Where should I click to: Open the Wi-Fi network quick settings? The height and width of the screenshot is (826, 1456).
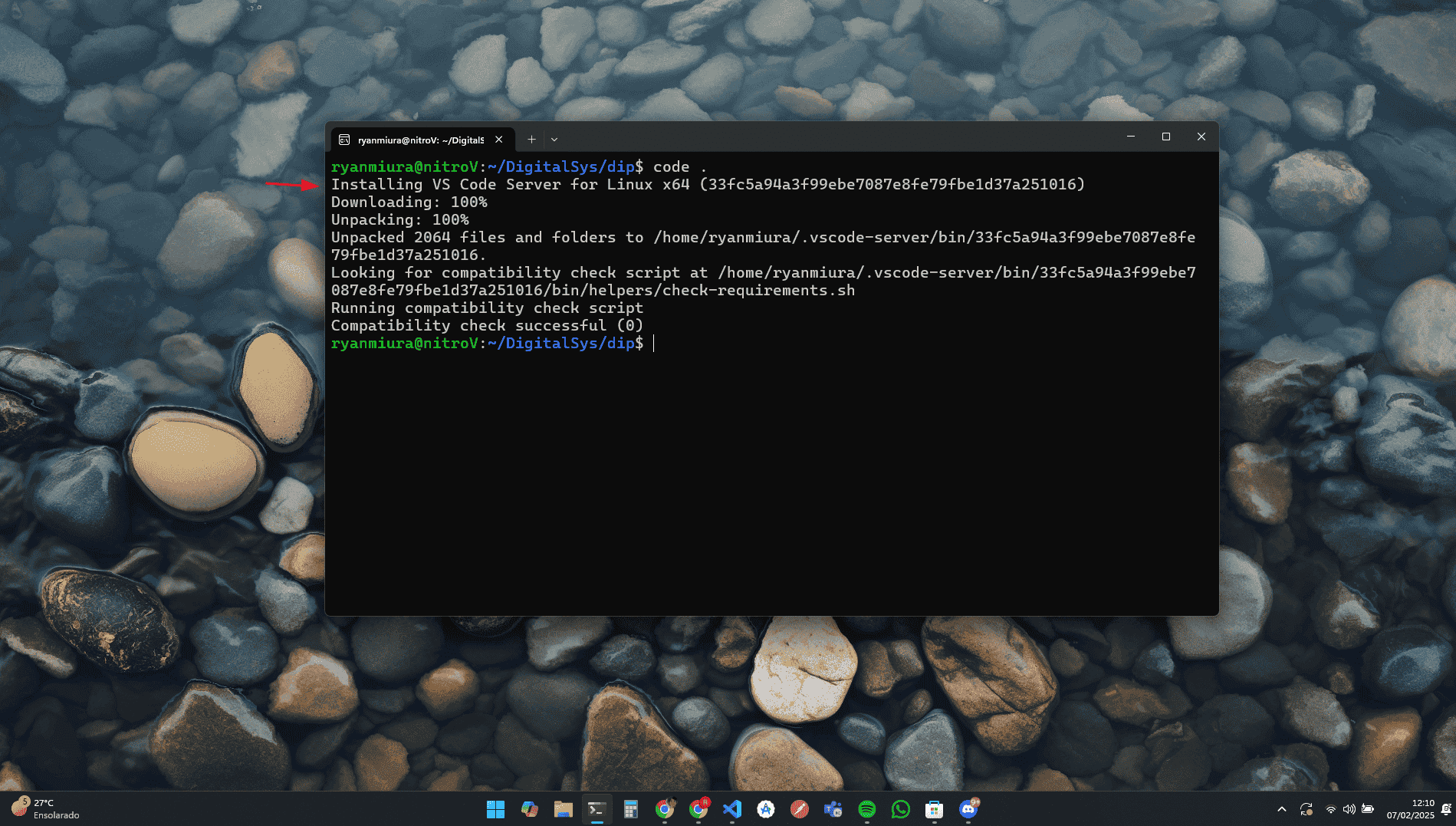1331,809
